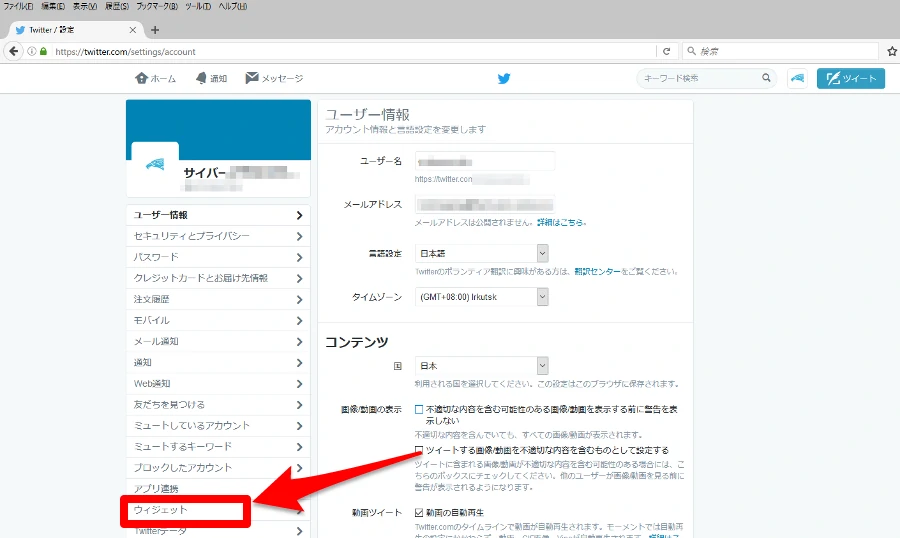This screenshot has width=900, height=538.
Task: Open 通知 settings in sidebar
Action: [218, 362]
